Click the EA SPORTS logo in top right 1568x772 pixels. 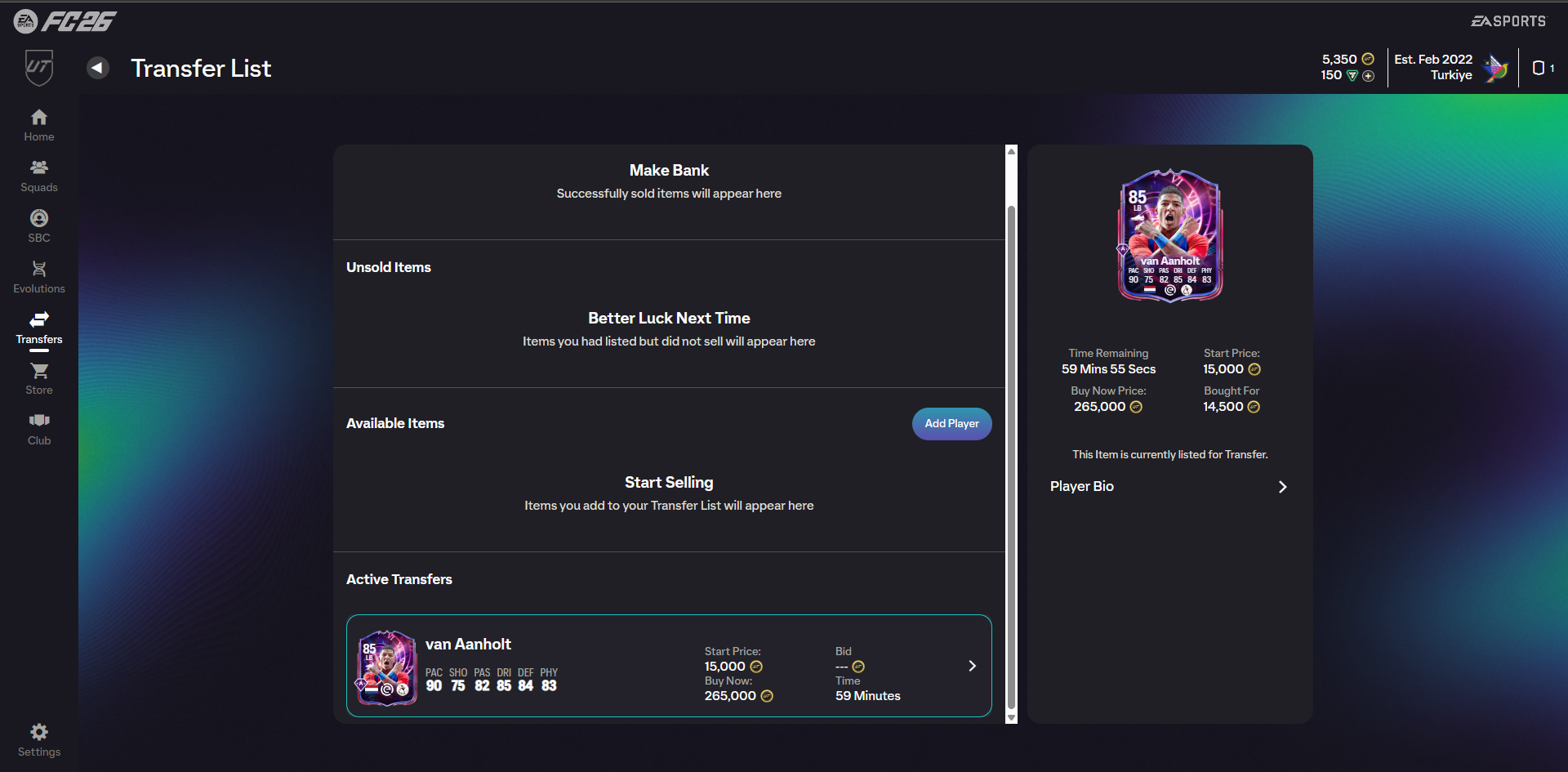1508,21
